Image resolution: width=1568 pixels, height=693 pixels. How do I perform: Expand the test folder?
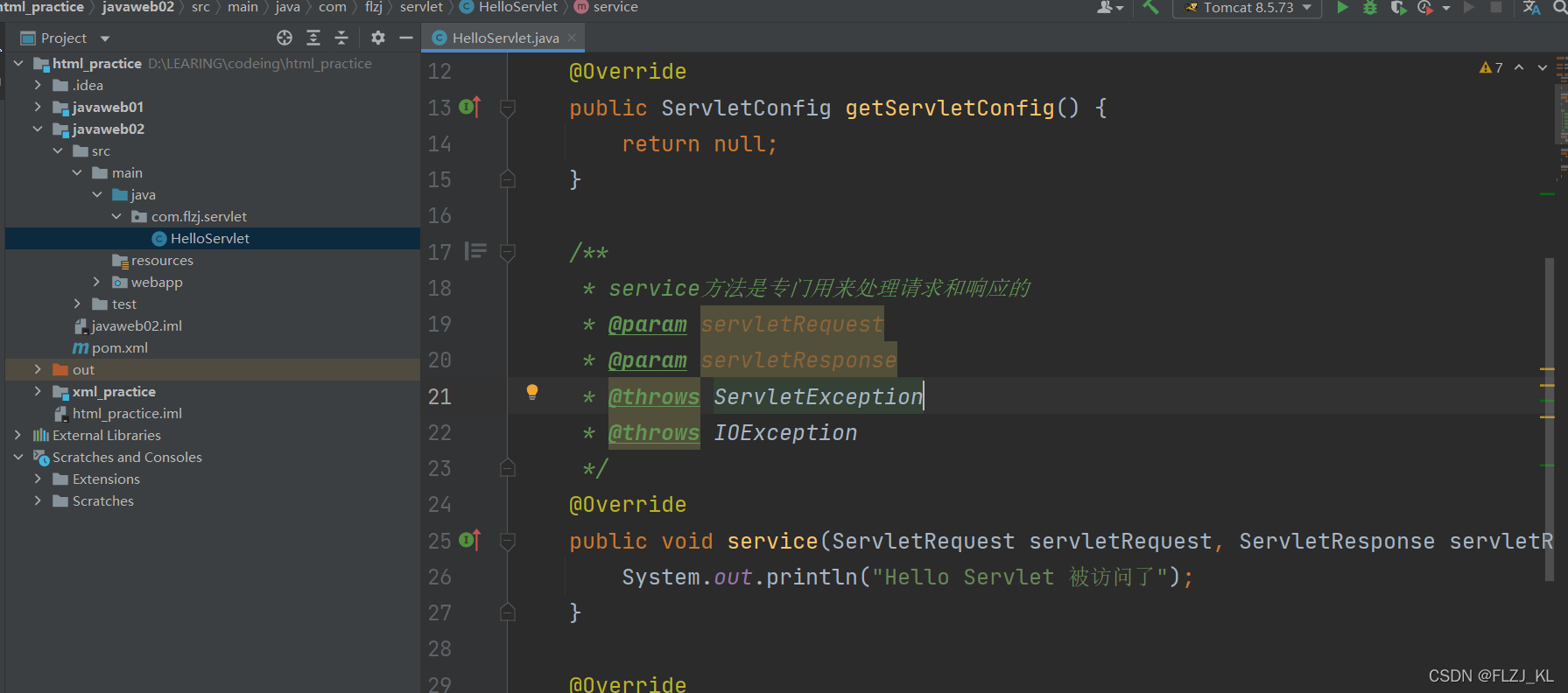point(78,304)
